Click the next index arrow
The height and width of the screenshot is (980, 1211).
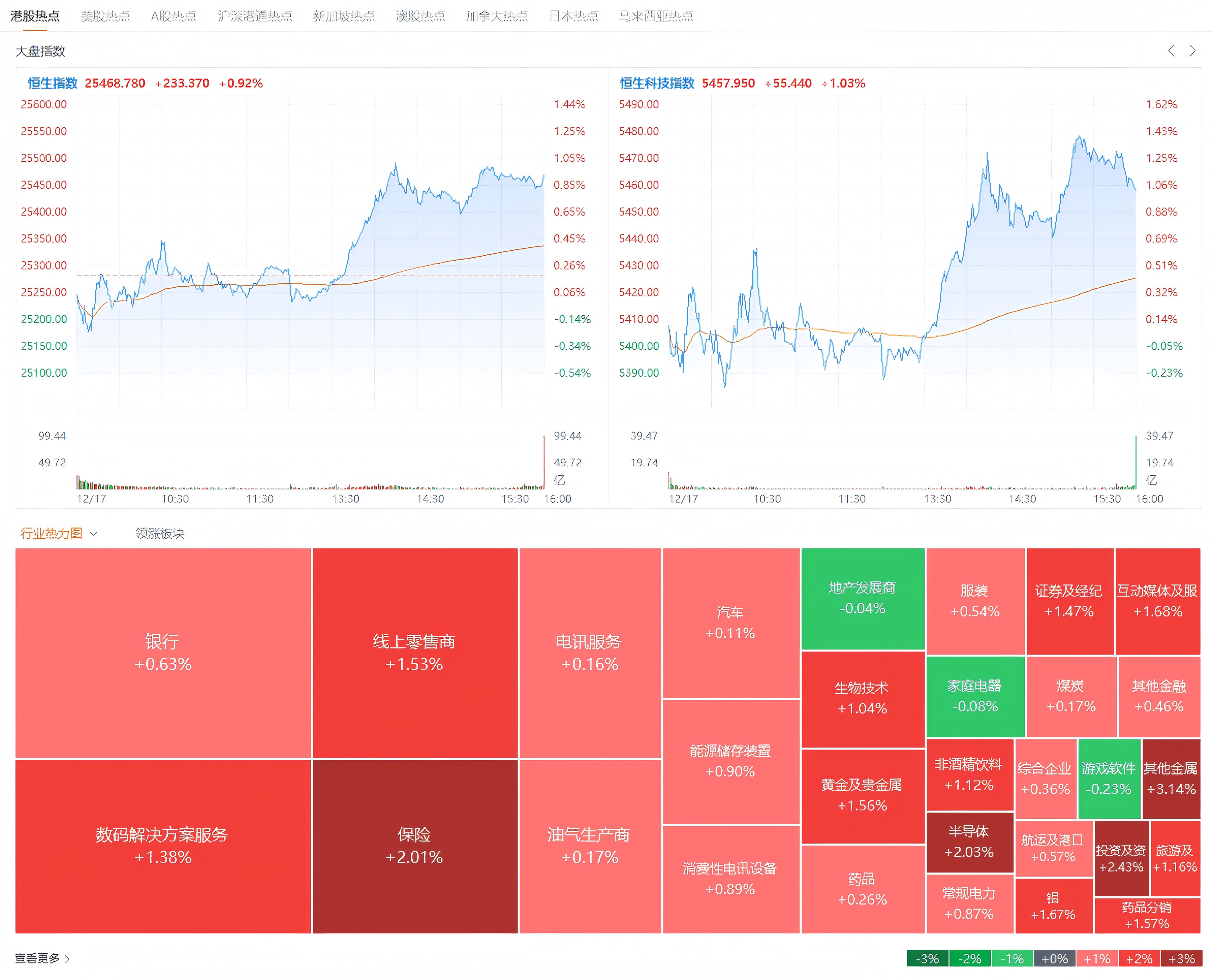pos(1192,51)
